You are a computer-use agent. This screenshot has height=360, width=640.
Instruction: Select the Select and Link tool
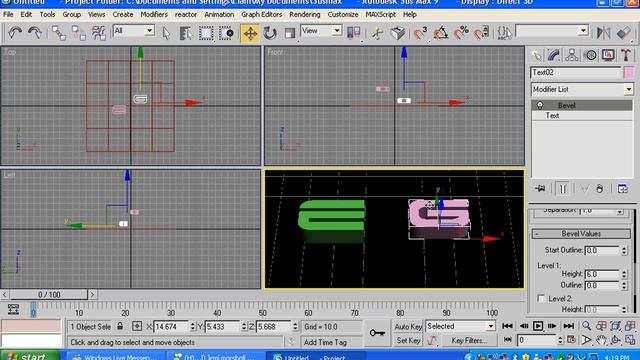click(x=58, y=33)
